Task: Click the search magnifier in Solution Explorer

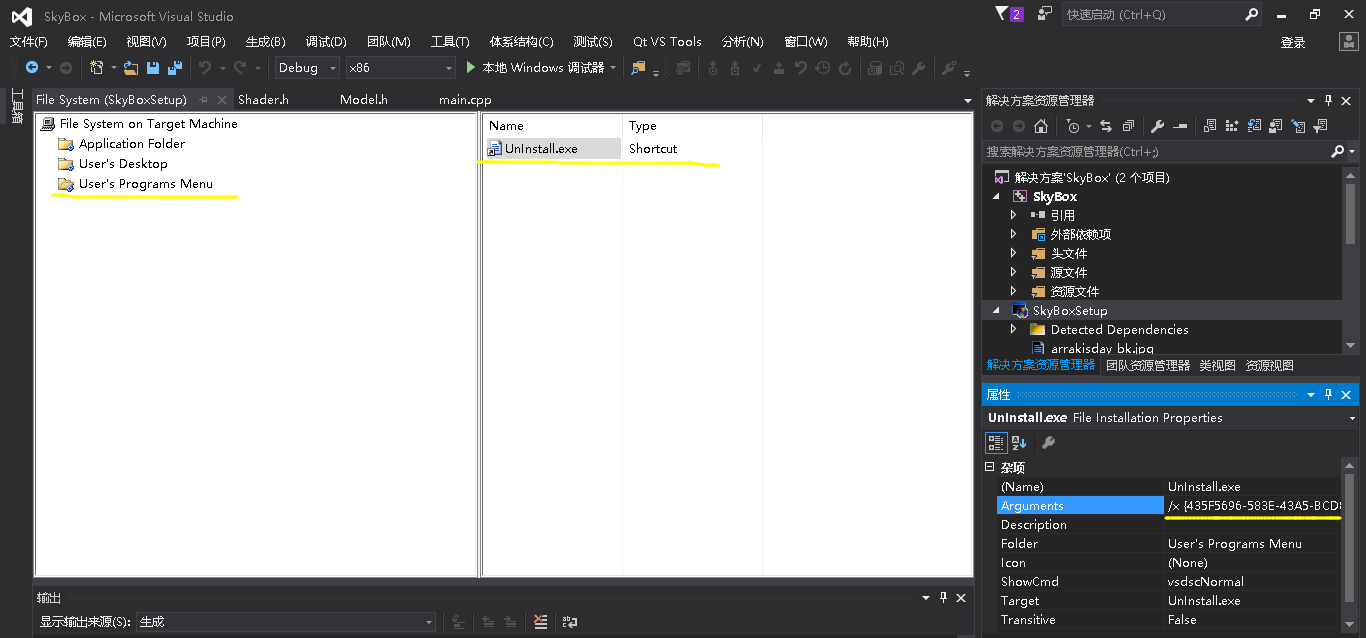Action: [1338, 152]
